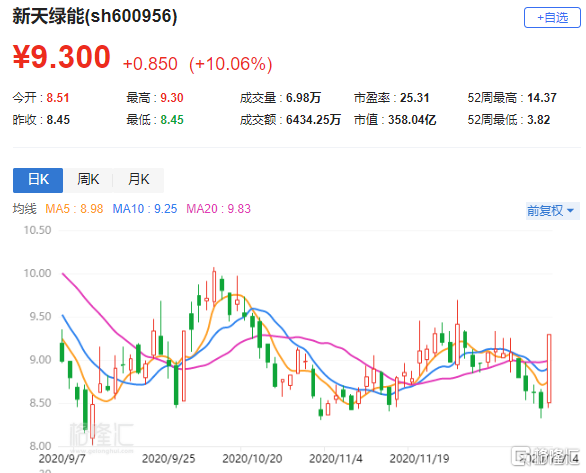Screen dimensions: 586x473
Task: Select the 日K daily chart tab
Action: 38,180
